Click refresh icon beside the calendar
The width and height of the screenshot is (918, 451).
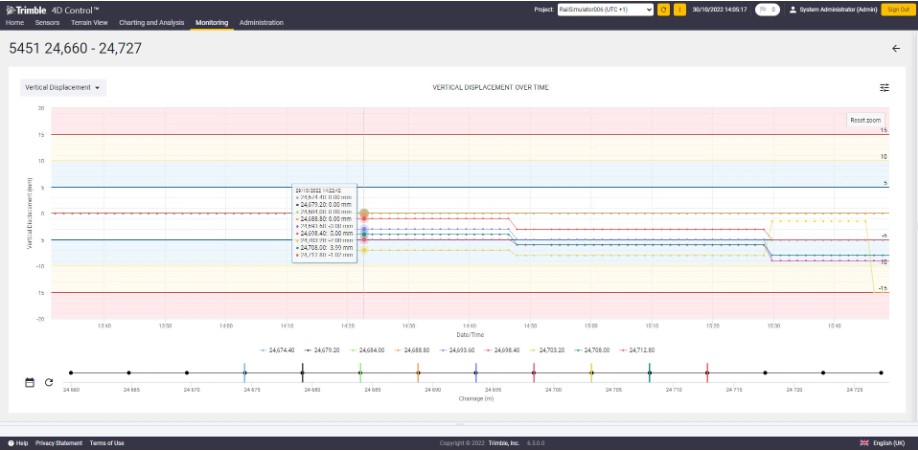coord(48,382)
